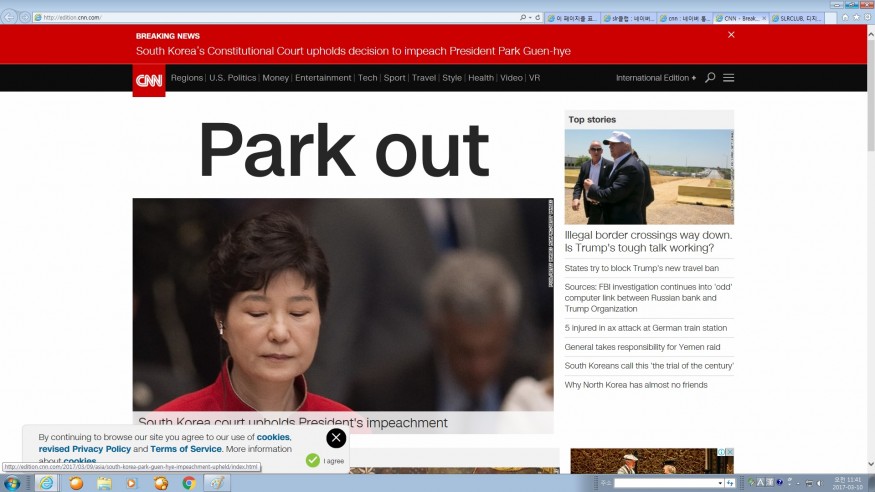Image resolution: width=875 pixels, height=492 pixels.
Task: Open 'States try to block Trump's new travel ban'
Action: [641, 268]
